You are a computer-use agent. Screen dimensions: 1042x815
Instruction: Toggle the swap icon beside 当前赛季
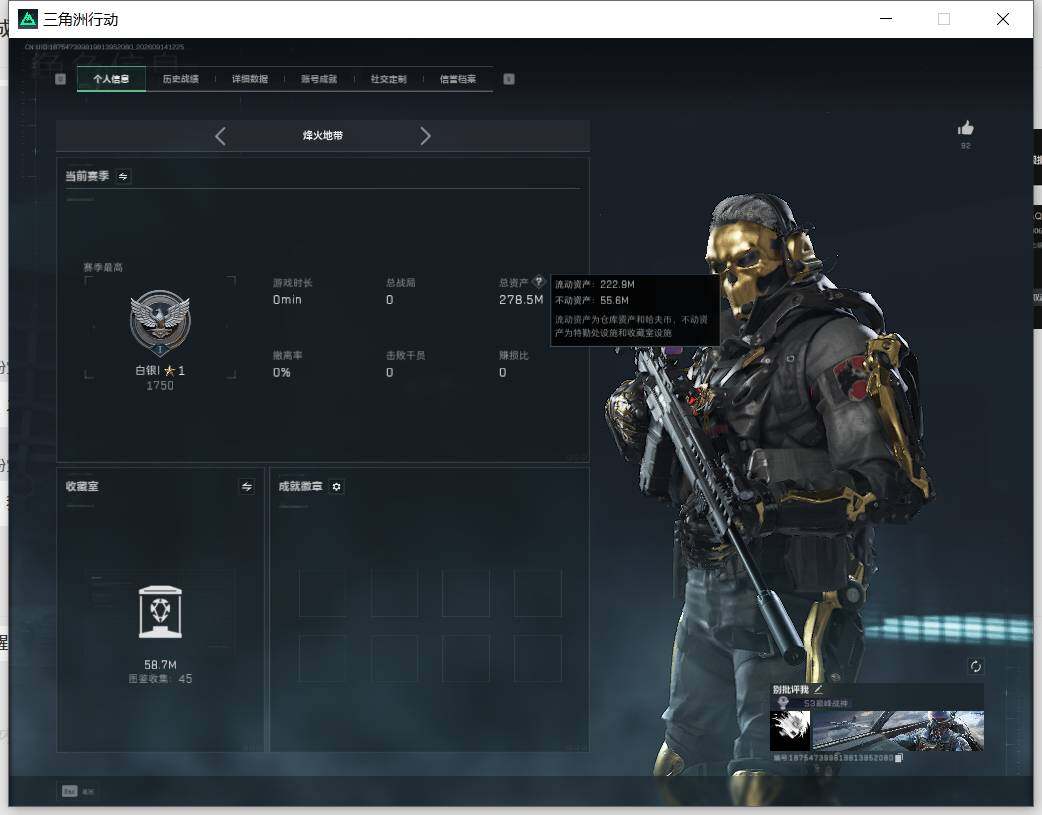pos(123,176)
